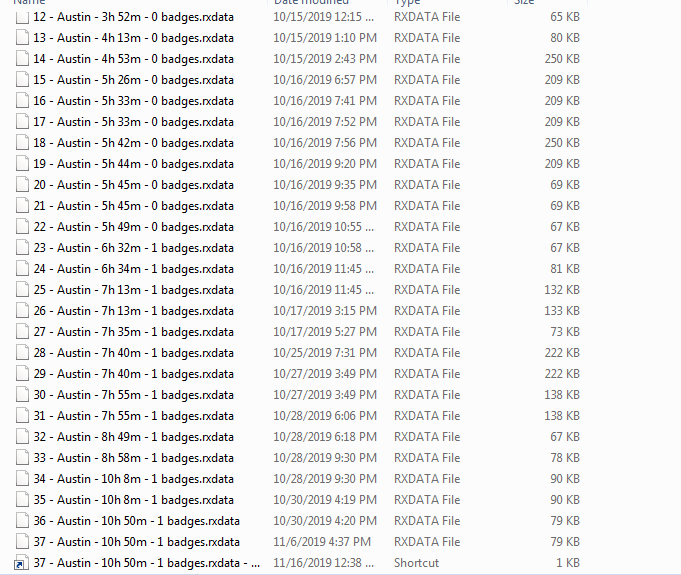Screen dimensions: 681x575
Task: Select file 14 - Austin - 4h 53m - 0 badges.rxdata
Action: click(133, 59)
